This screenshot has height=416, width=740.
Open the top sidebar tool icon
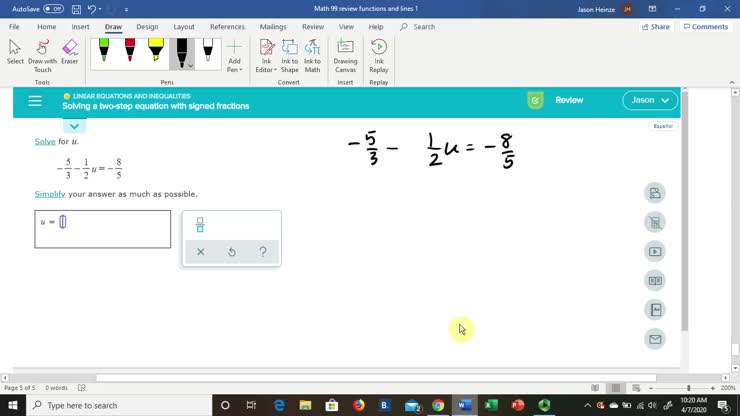pos(655,193)
